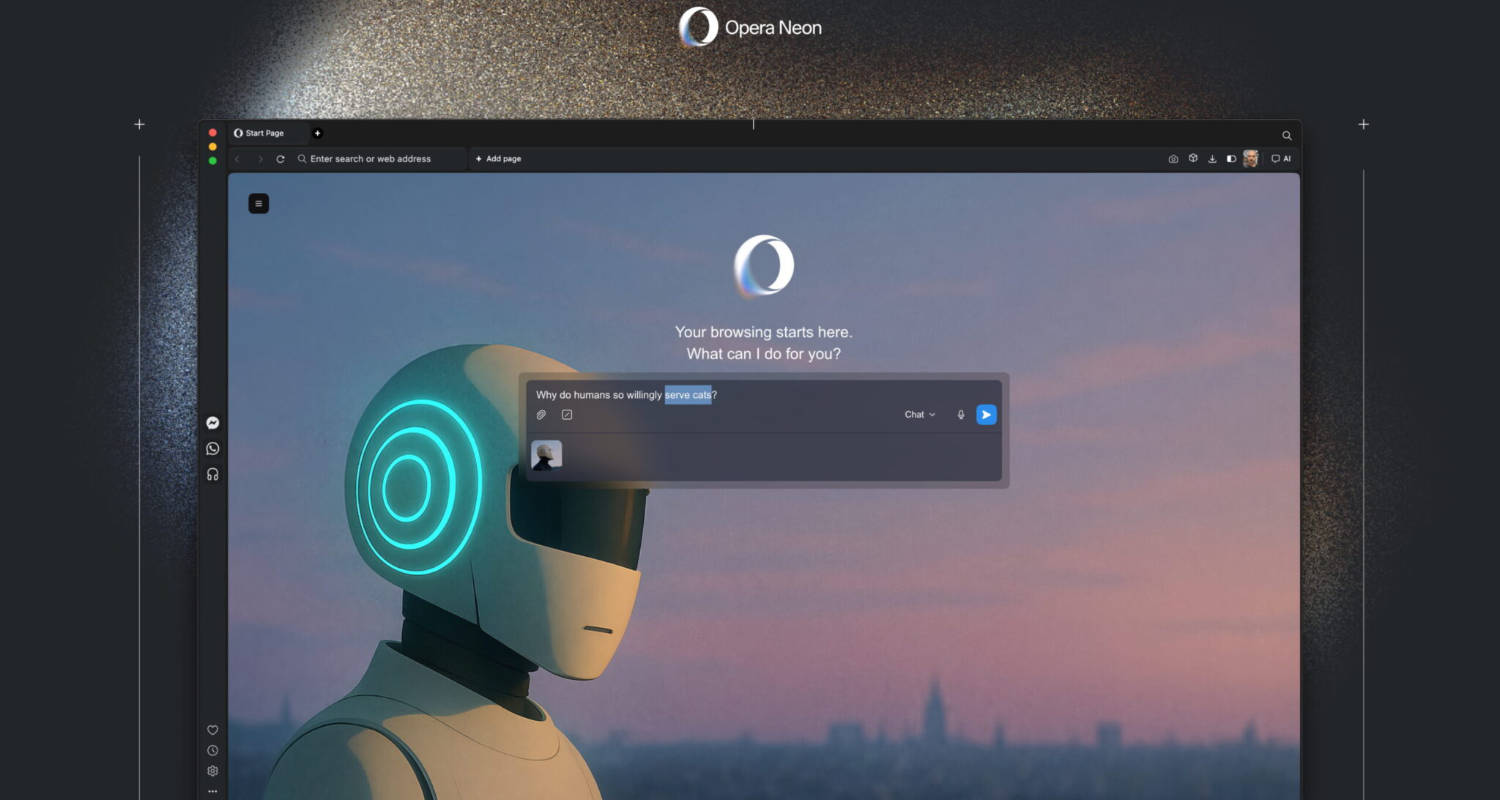This screenshot has width=1500, height=800.
Task: Select the Start Page tab
Action: pos(265,133)
